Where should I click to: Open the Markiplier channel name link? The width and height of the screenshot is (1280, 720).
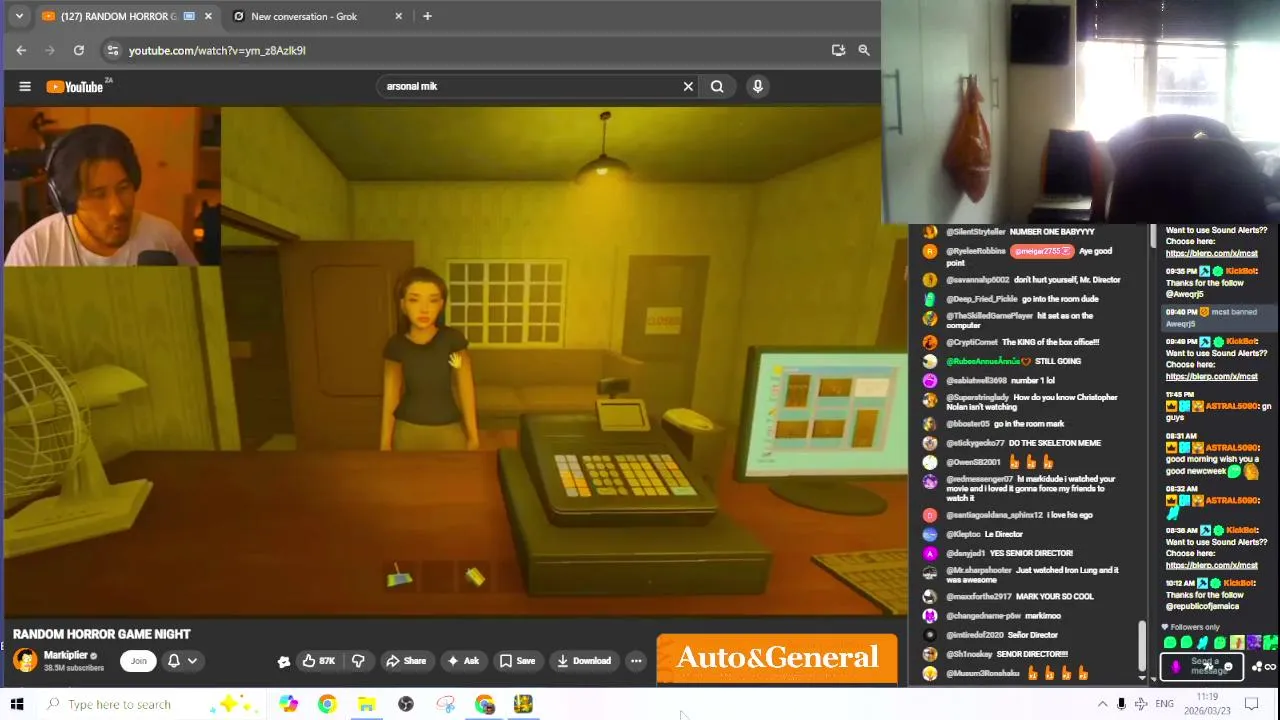point(66,655)
